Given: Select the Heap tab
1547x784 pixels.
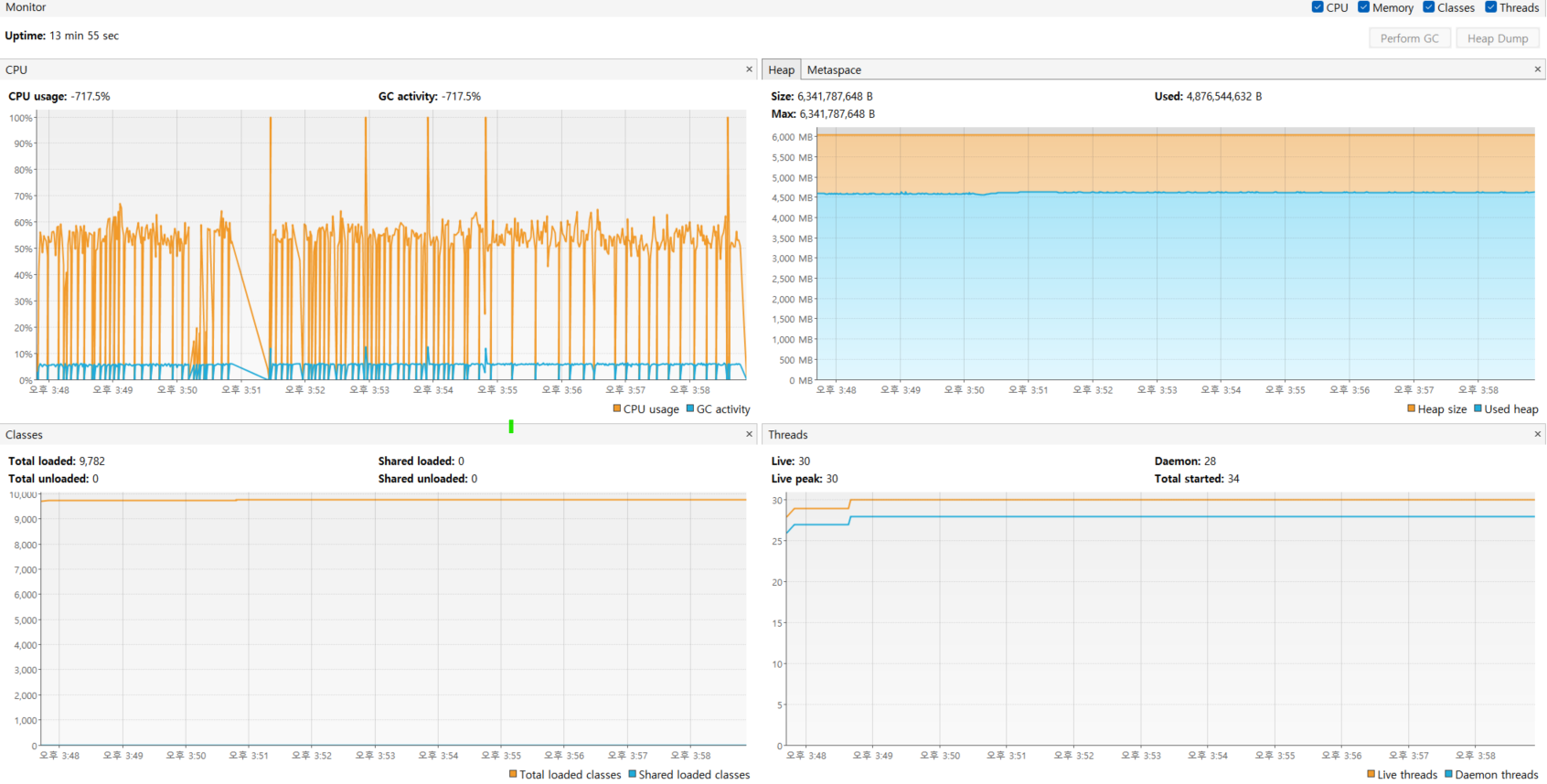Looking at the screenshot, I should (781, 69).
